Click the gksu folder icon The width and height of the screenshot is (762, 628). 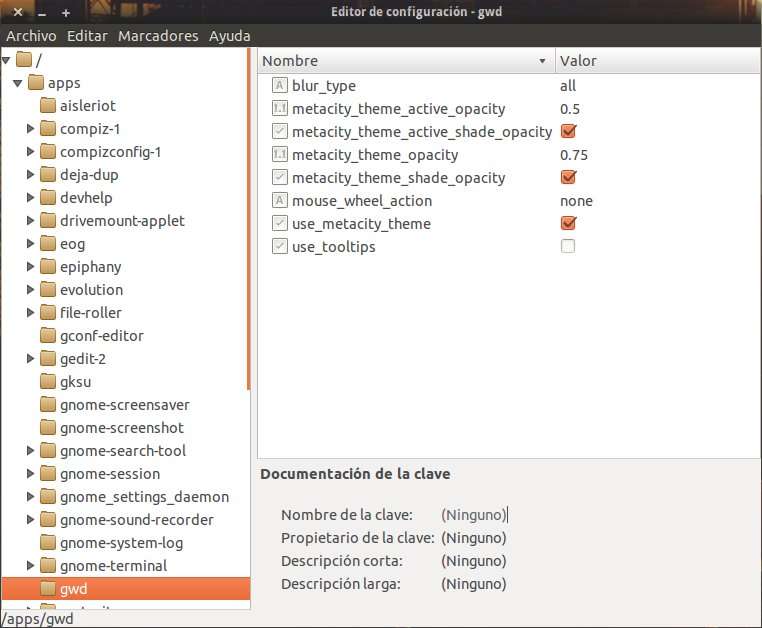click(48, 382)
